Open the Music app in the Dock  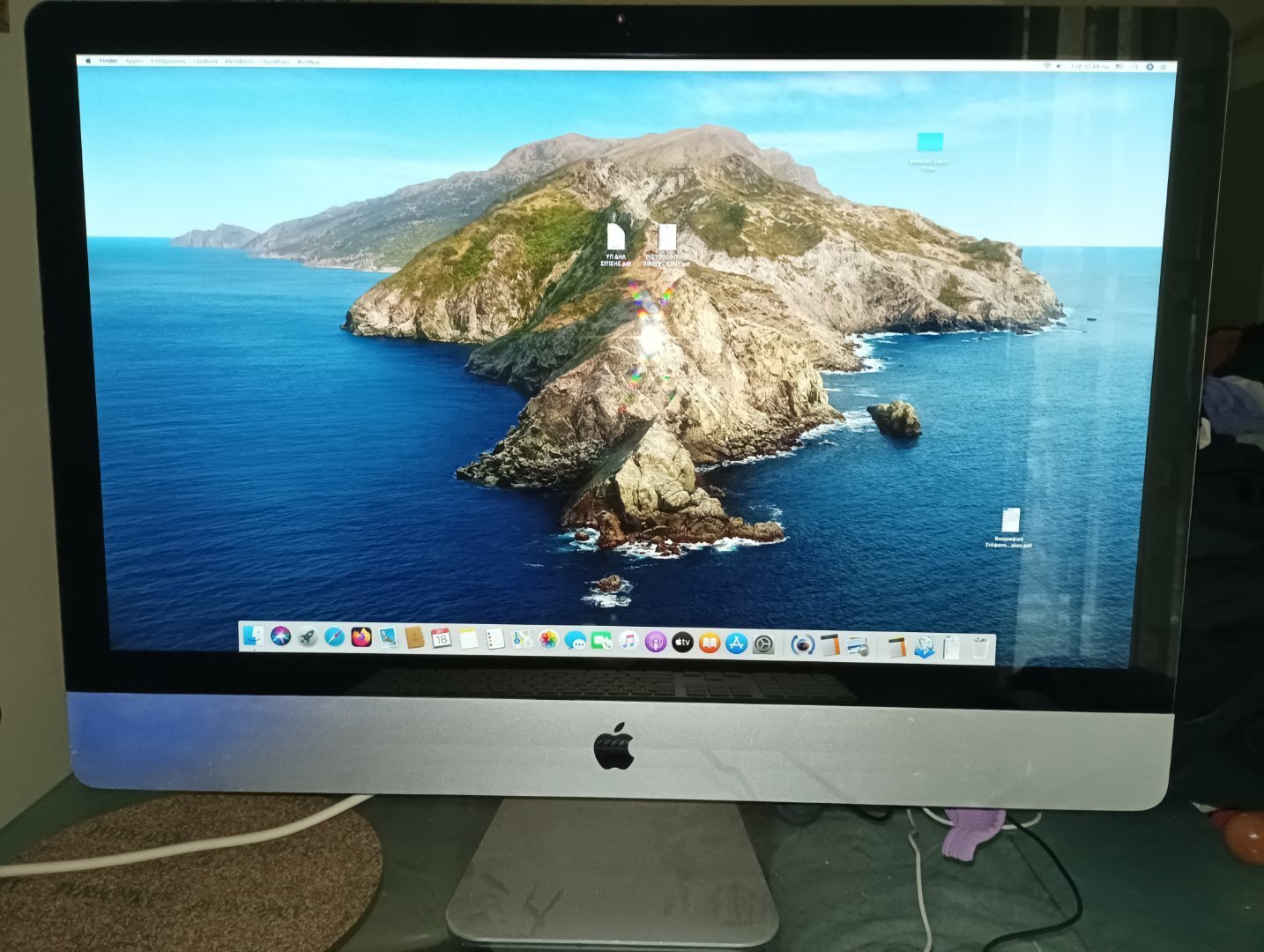click(628, 642)
